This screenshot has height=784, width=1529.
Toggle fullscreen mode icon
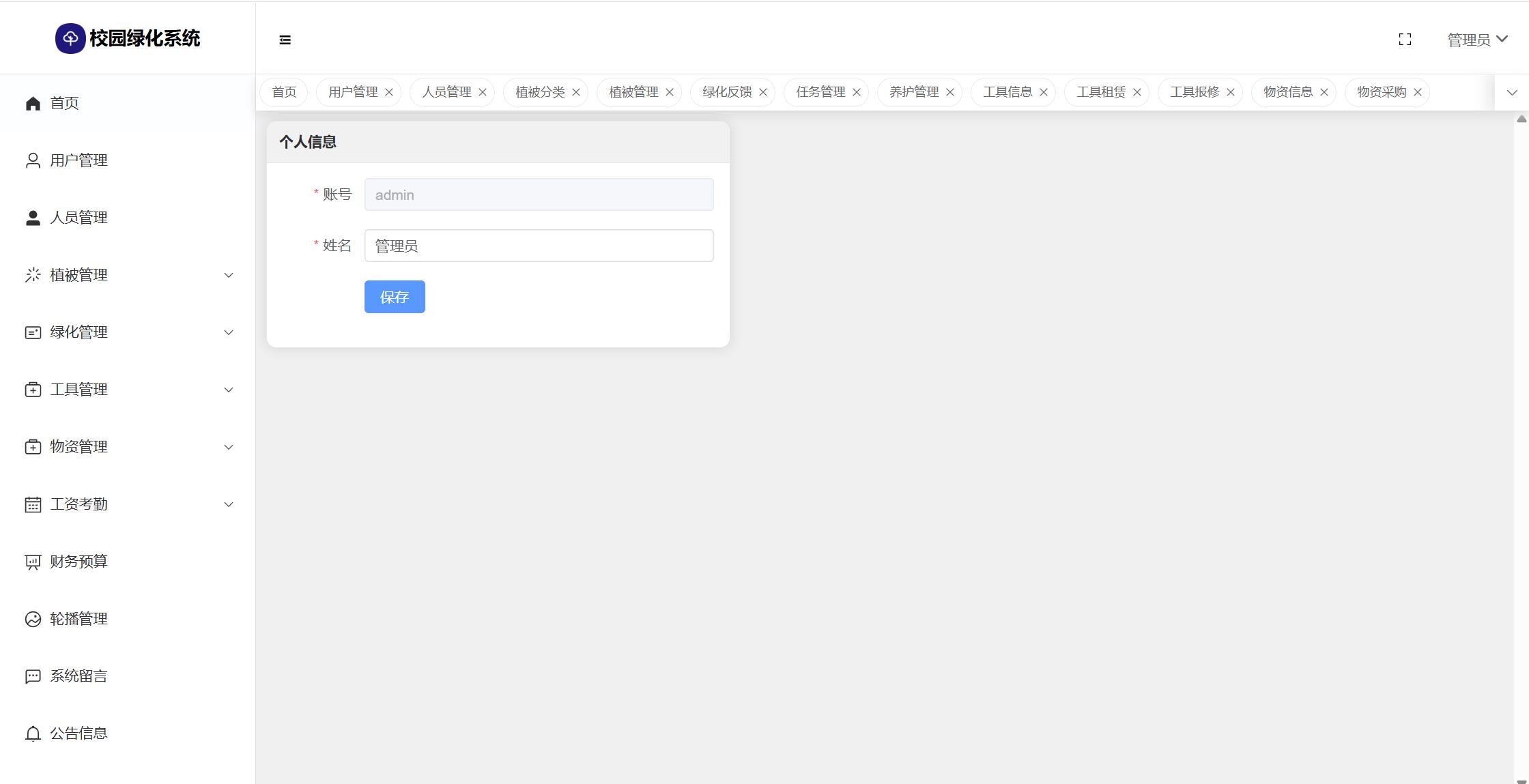pos(1405,40)
